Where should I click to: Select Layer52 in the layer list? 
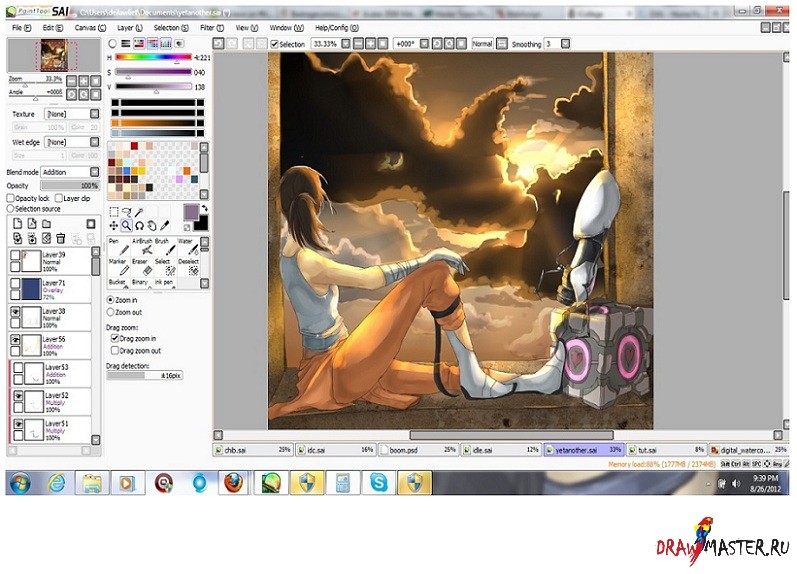pos(50,402)
